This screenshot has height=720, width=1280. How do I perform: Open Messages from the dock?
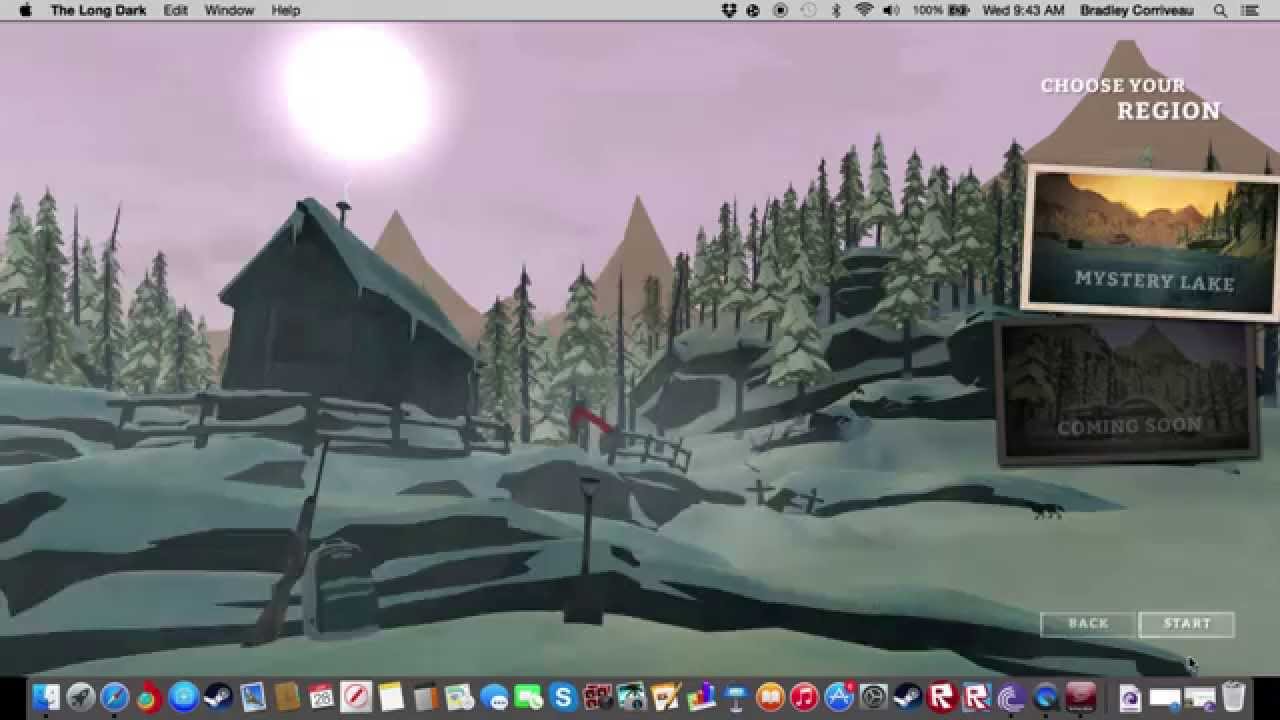click(494, 697)
